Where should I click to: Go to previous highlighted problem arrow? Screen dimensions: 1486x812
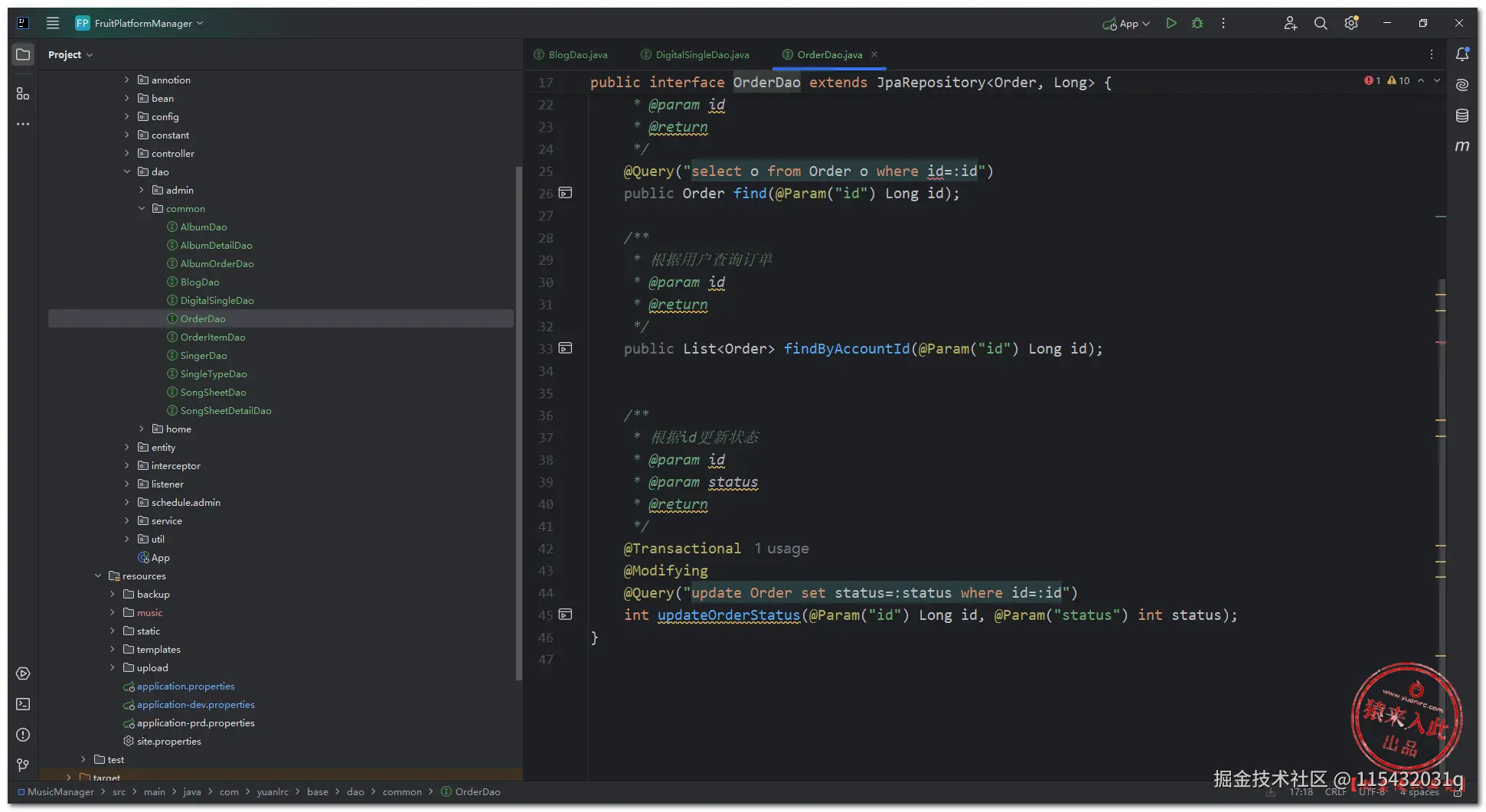pyautogui.click(x=1421, y=80)
